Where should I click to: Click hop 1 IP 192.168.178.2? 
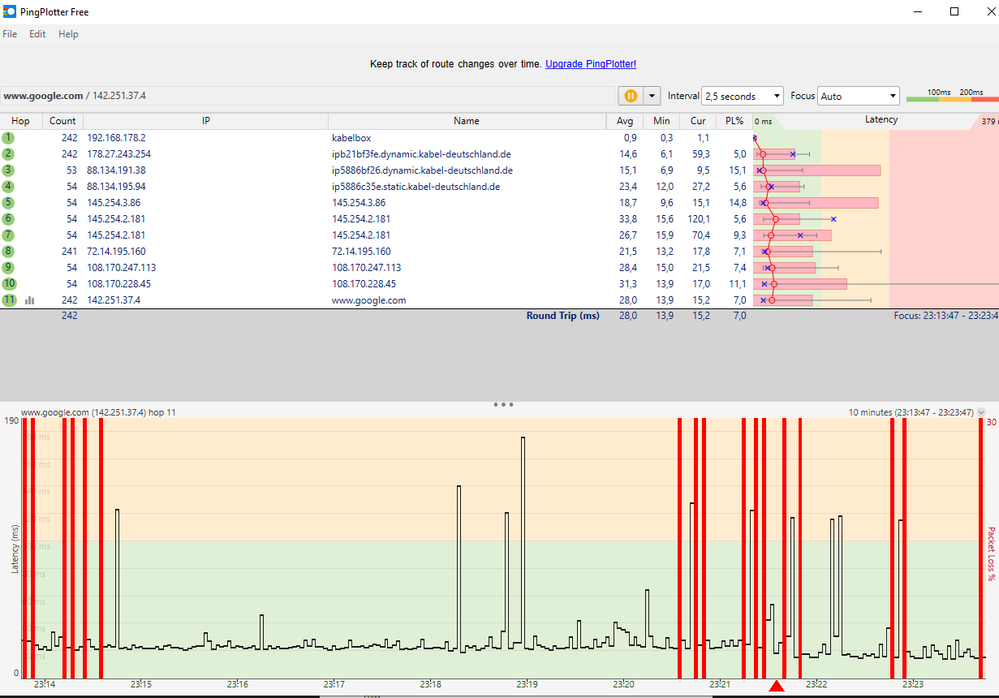point(116,138)
